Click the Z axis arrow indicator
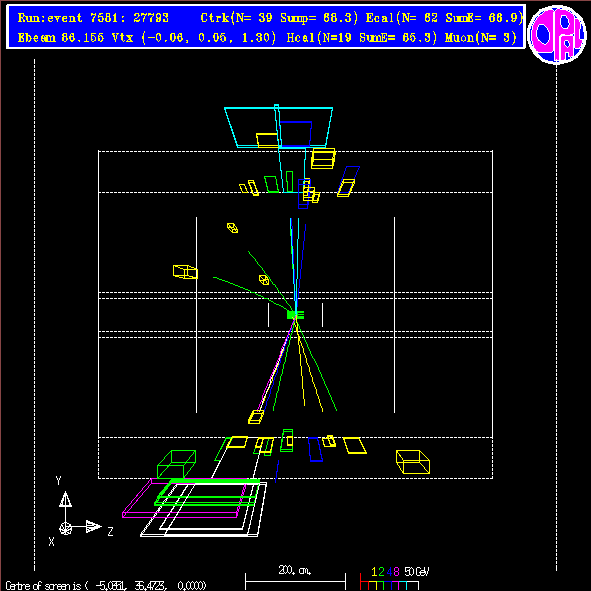 [x=93, y=527]
